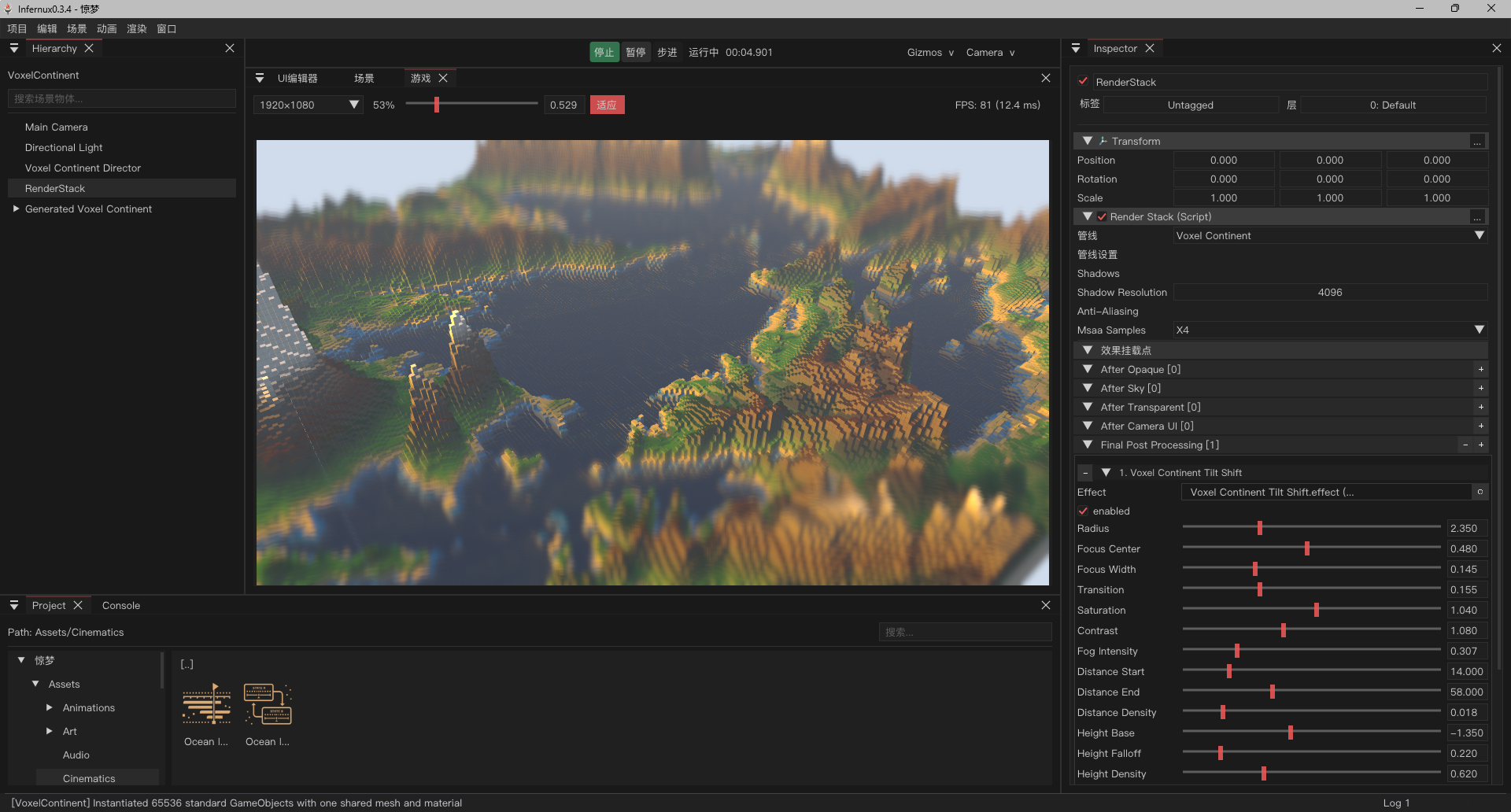Image resolution: width=1511 pixels, height=812 pixels.
Task: Close the Hierarchy tab X icon
Action: coord(89,49)
